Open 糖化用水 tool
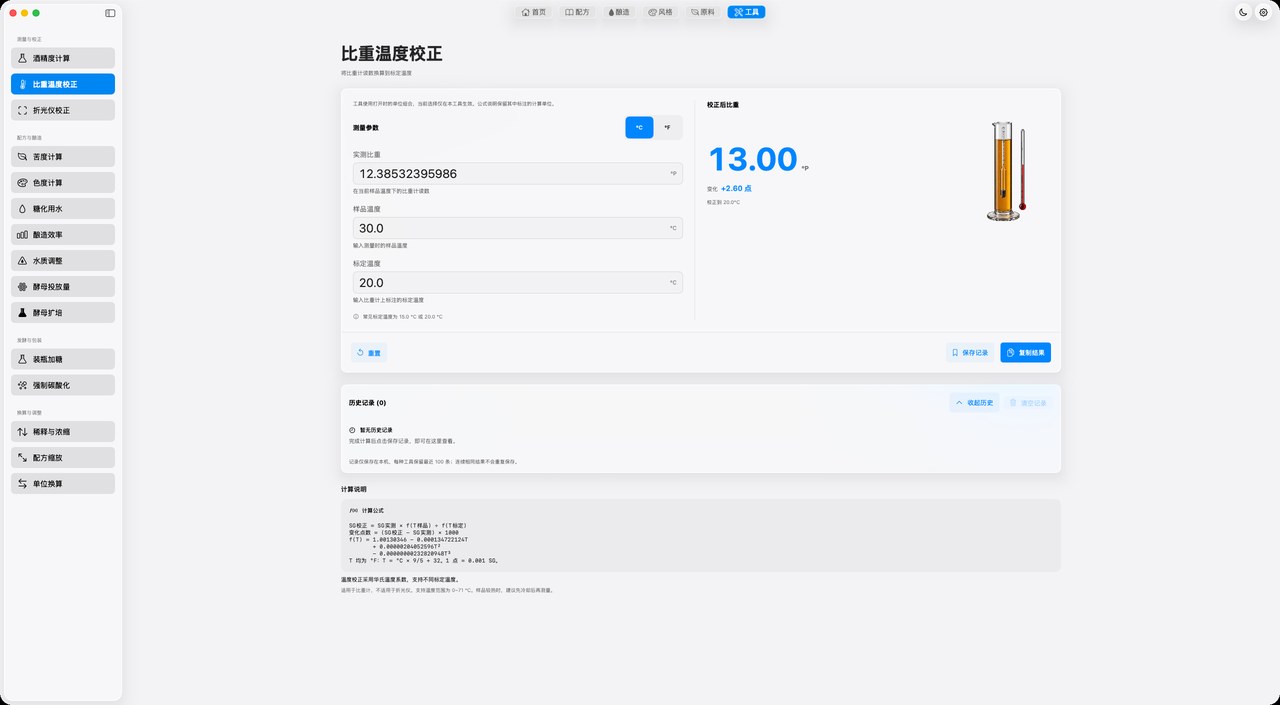1280x705 pixels. point(63,209)
